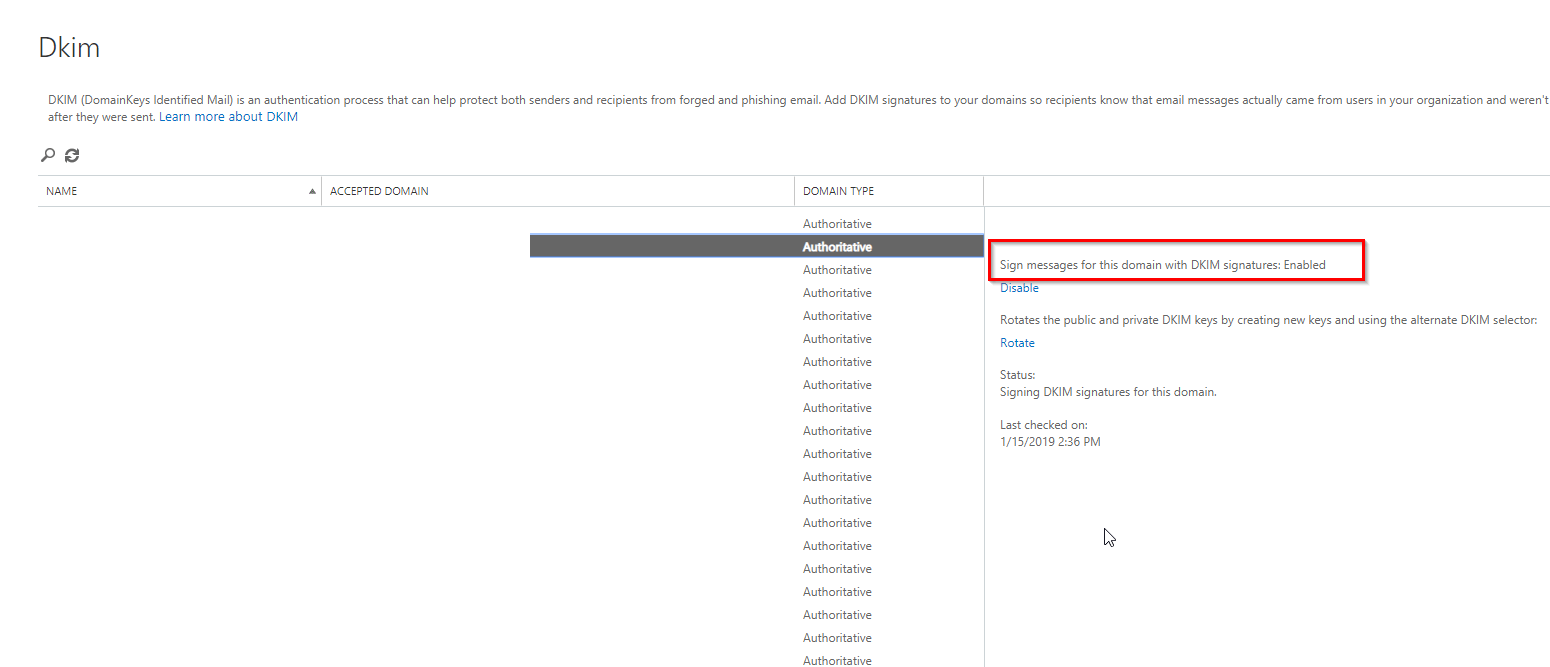Click the Signing DKIM signatures status message
Viewport: 1550px width, 667px height.
click(1107, 392)
